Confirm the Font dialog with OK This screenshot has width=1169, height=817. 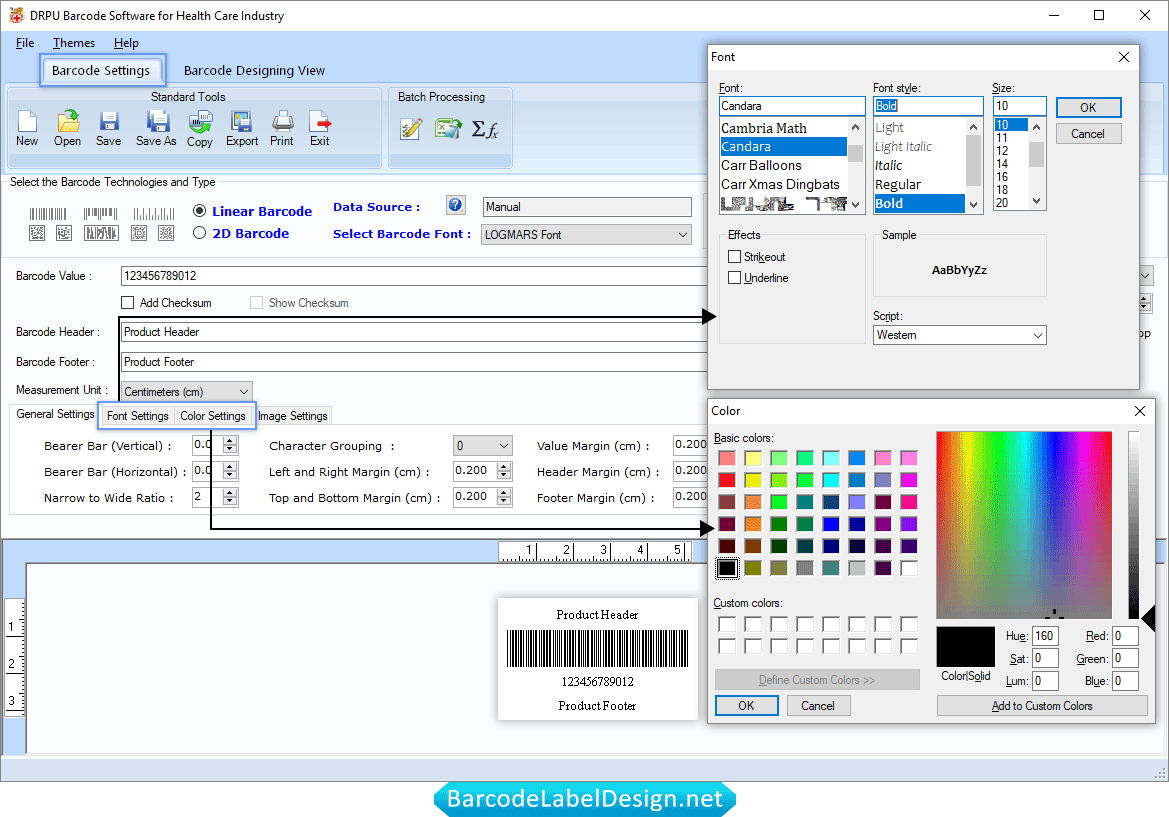pyautogui.click(x=1088, y=107)
